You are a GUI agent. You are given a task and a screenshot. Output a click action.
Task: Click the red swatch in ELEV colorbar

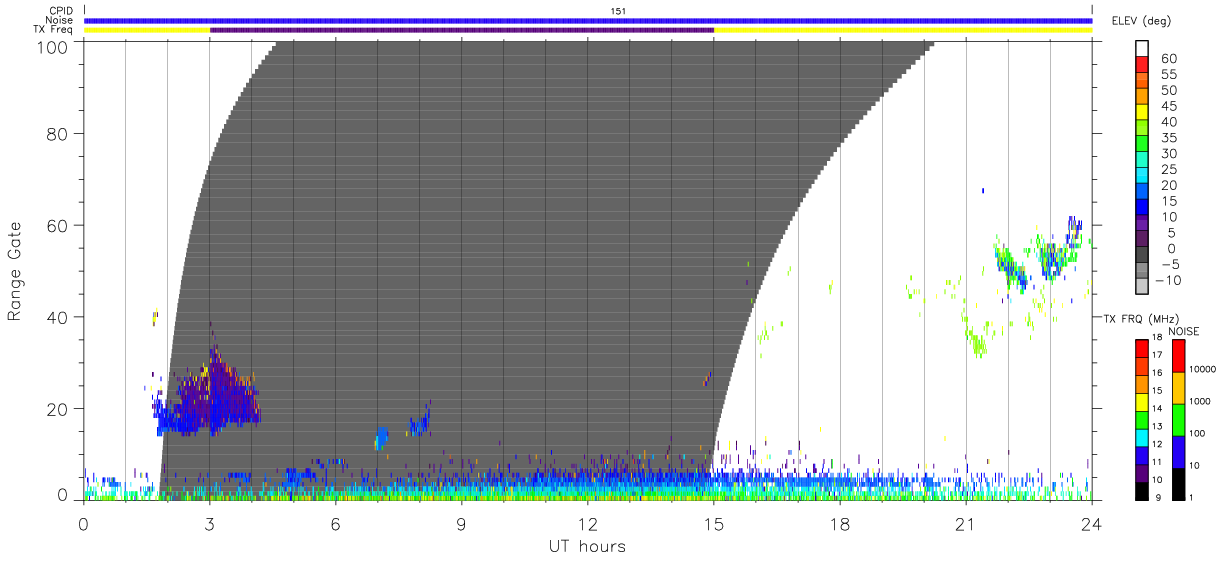click(x=1142, y=65)
